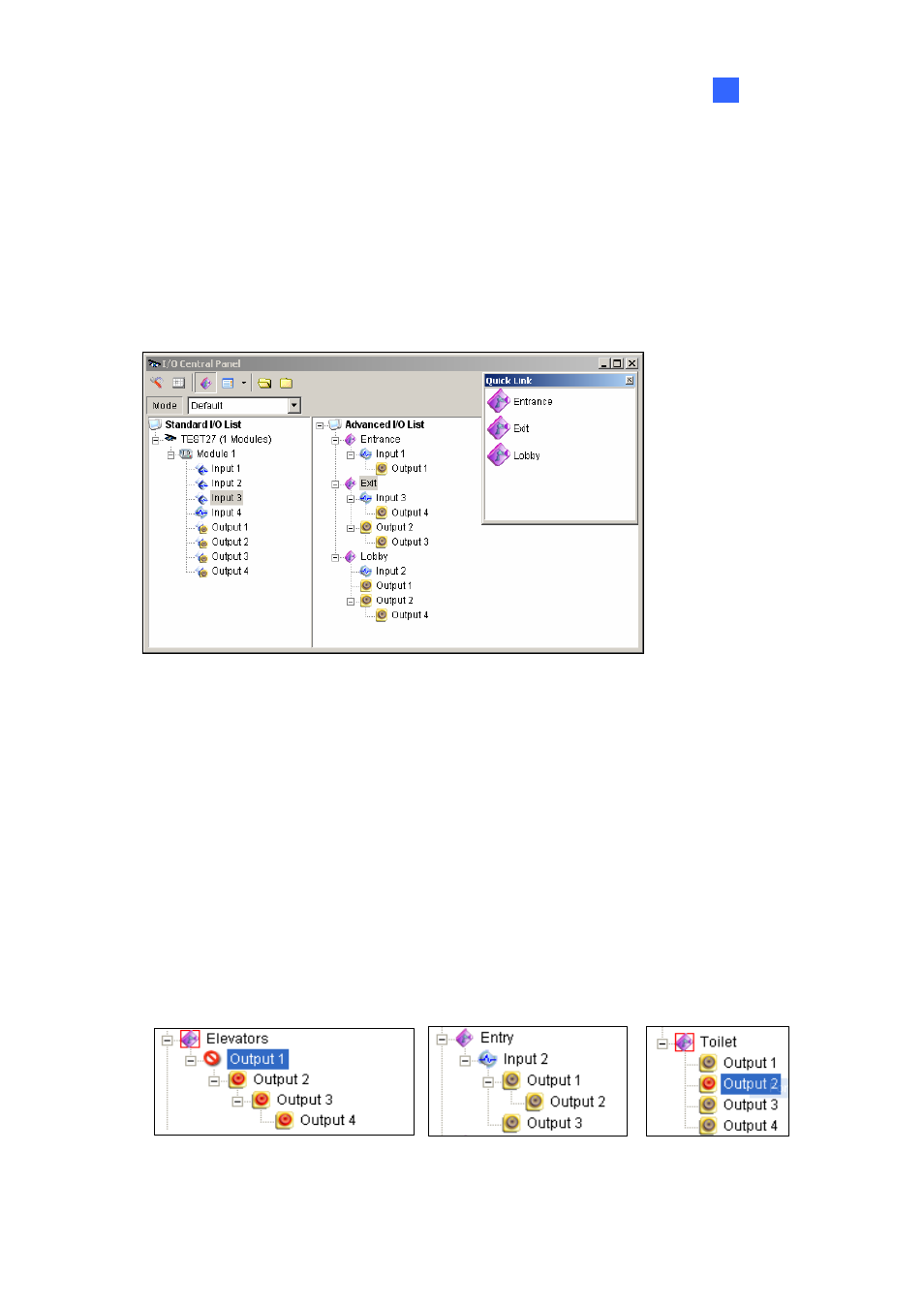This screenshot has height=1308, width=924.
Task: Select TEST27 (1 Modules) tree item
Action: (226, 439)
